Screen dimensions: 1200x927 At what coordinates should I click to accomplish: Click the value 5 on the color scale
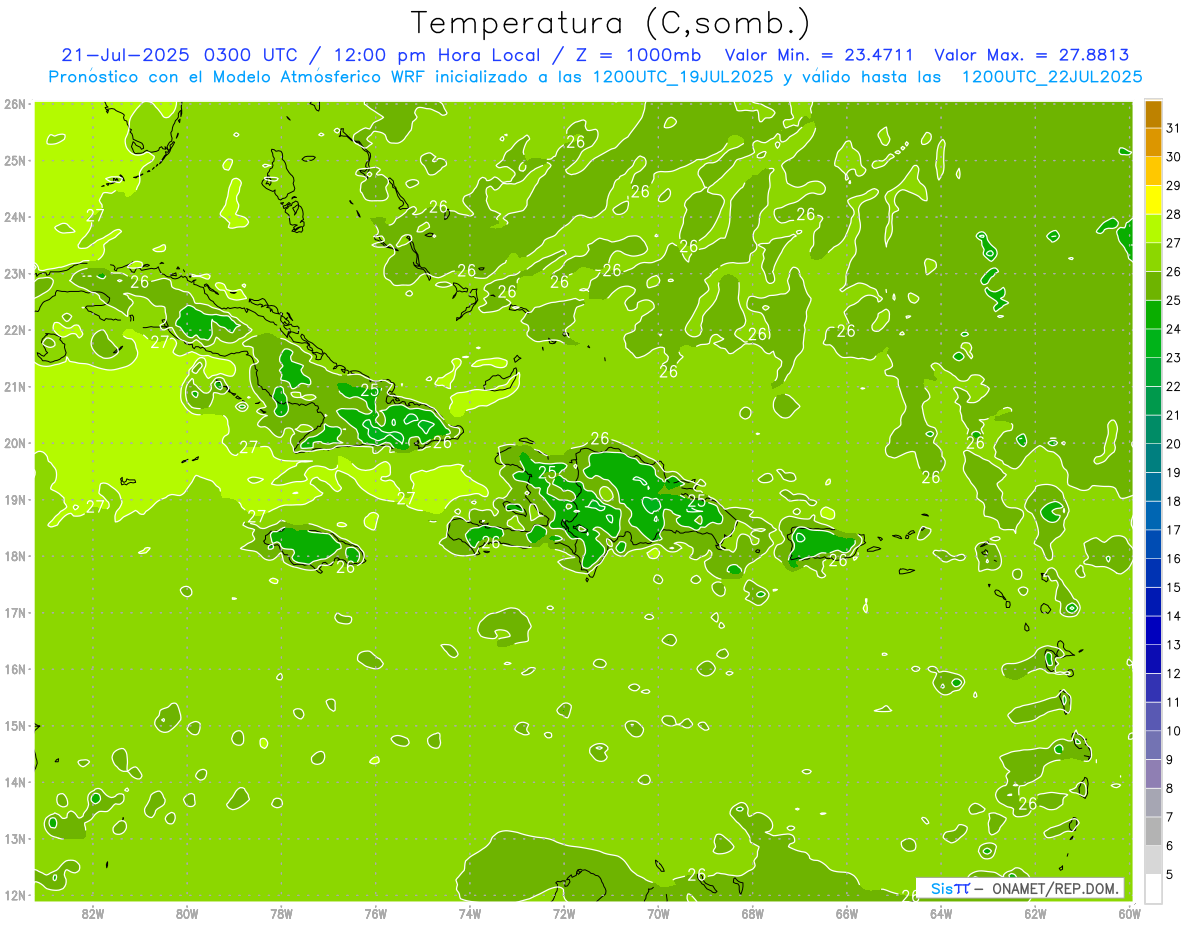1170,874
